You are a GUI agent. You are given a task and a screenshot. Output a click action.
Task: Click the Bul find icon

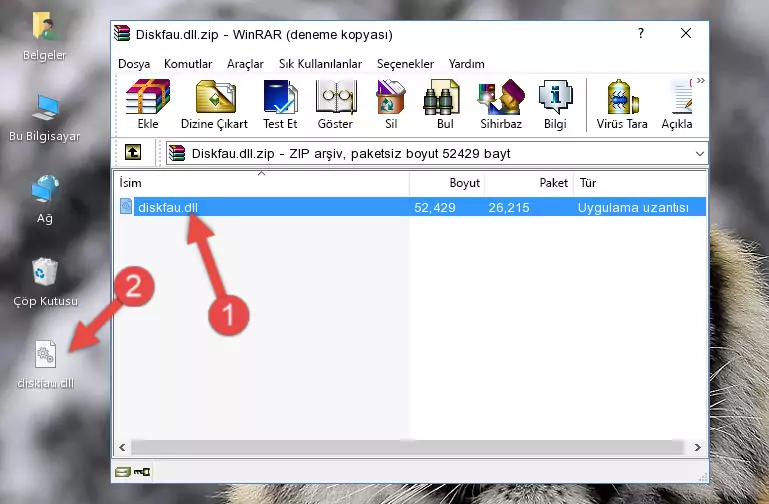(444, 104)
